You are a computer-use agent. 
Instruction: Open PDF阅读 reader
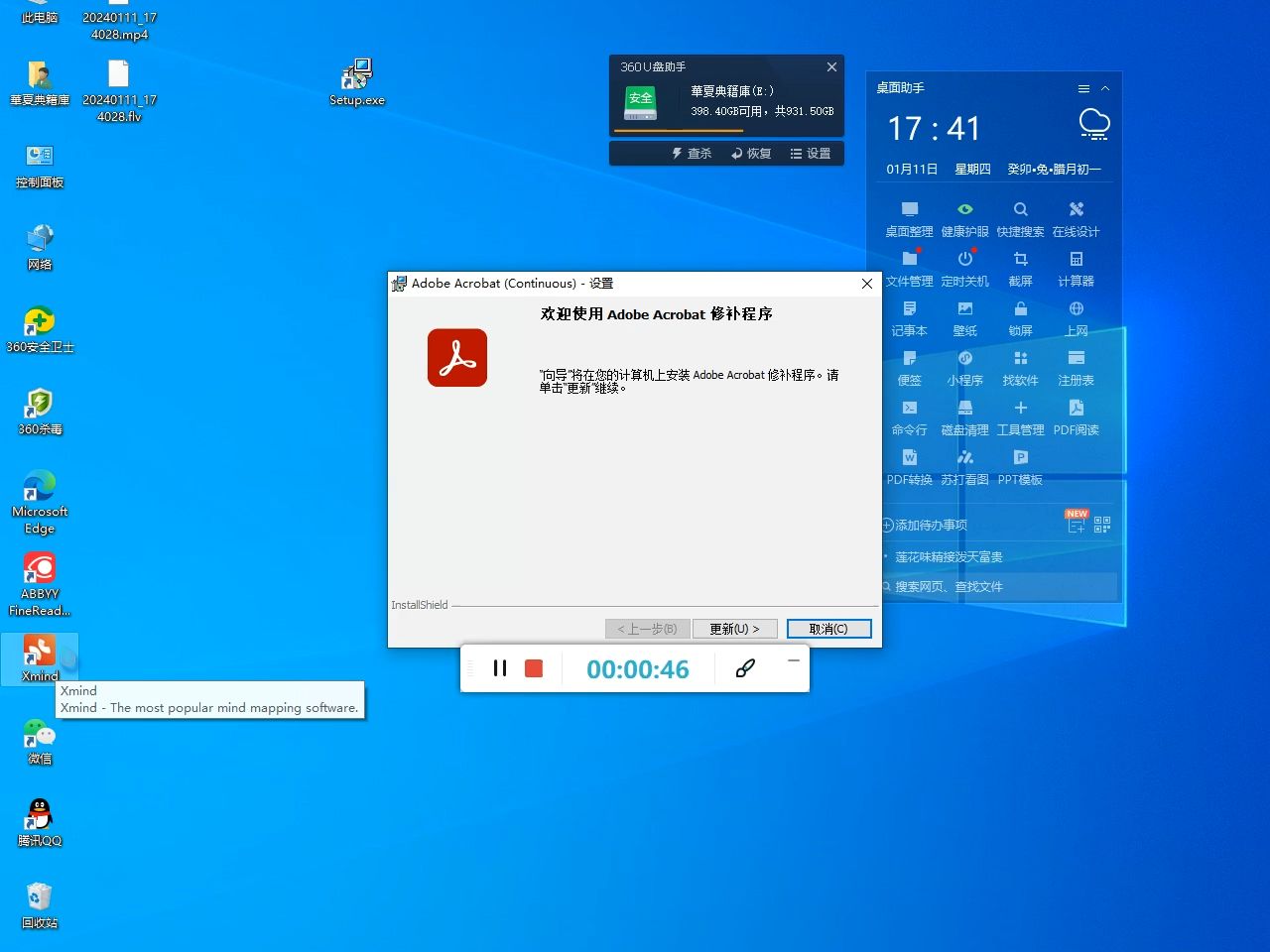pyautogui.click(x=1076, y=417)
